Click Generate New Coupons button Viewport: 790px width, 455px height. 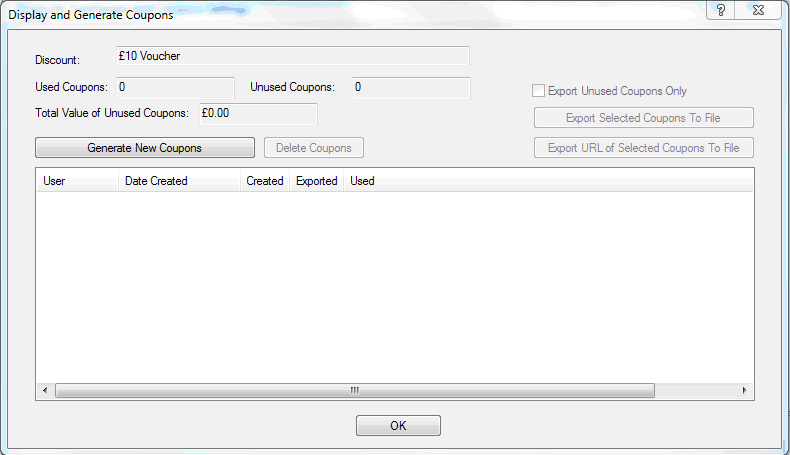click(x=145, y=148)
